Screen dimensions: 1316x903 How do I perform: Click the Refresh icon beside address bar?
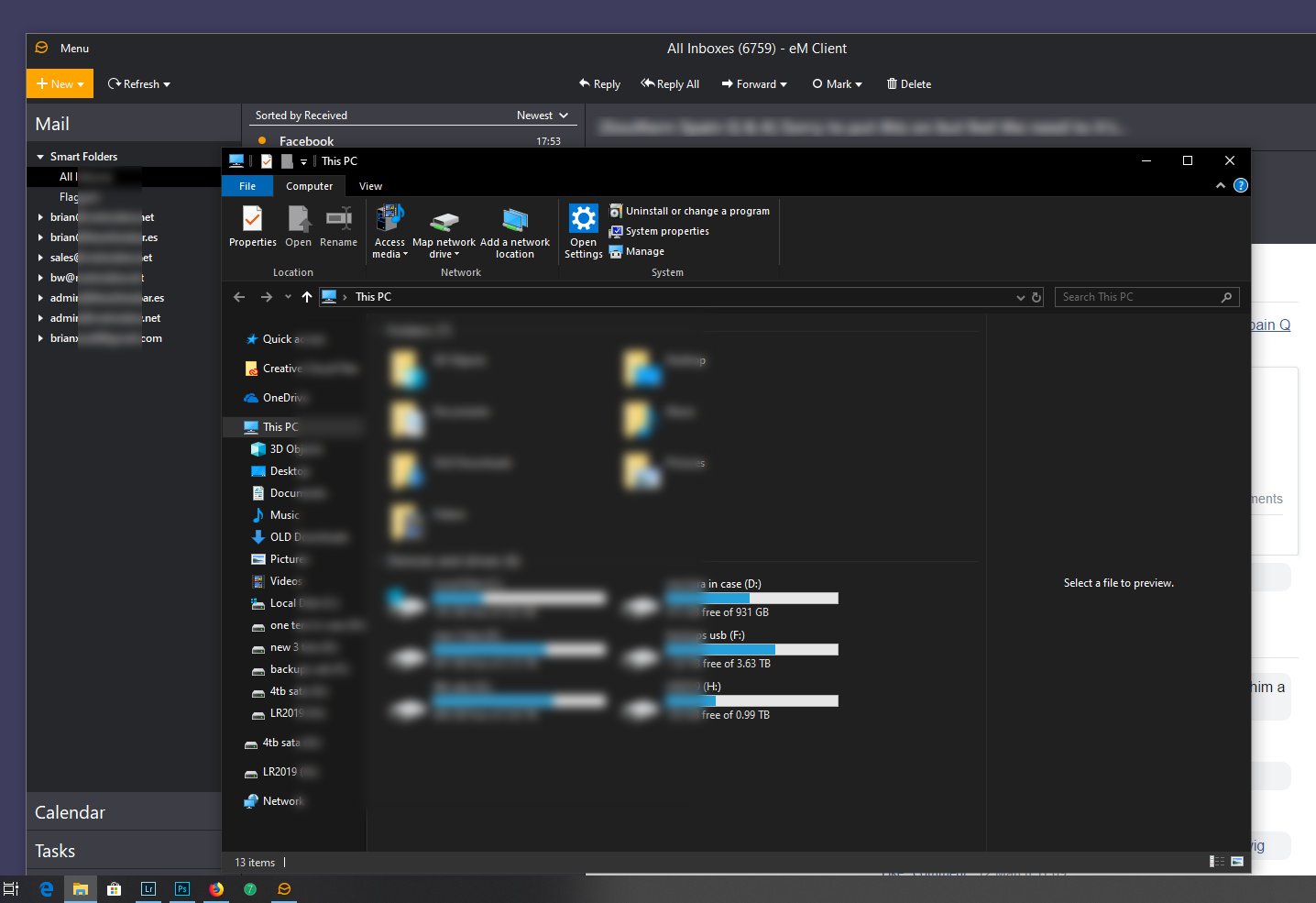(1036, 297)
